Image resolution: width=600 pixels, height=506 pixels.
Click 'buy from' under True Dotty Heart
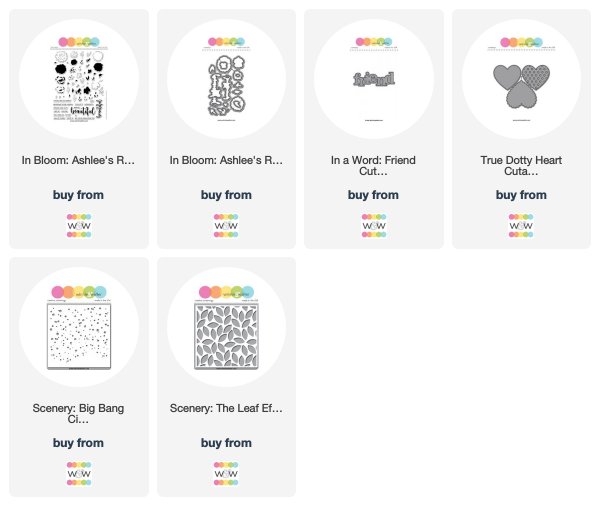point(521,195)
